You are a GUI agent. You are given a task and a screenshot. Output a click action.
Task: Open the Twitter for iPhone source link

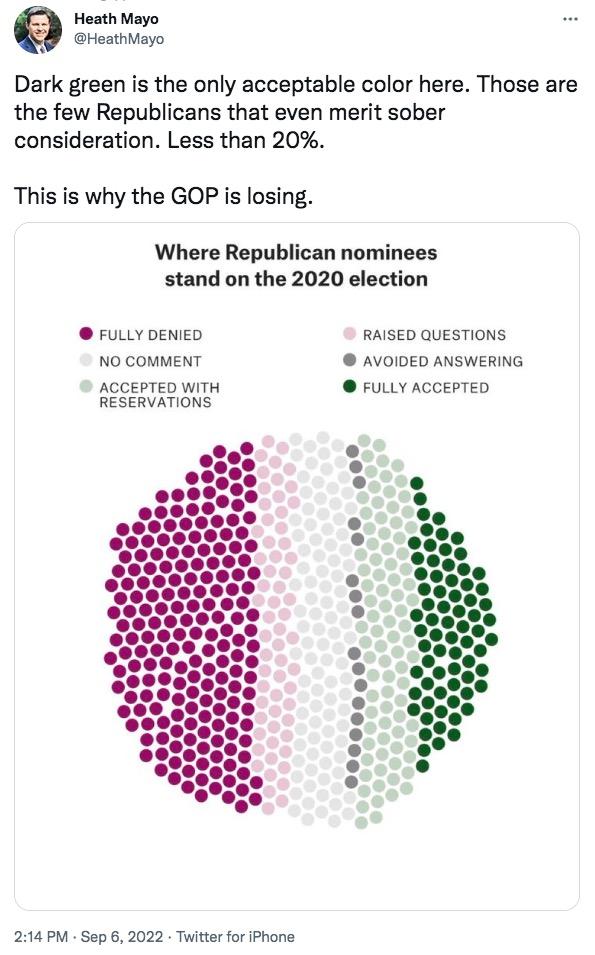coord(238,937)
